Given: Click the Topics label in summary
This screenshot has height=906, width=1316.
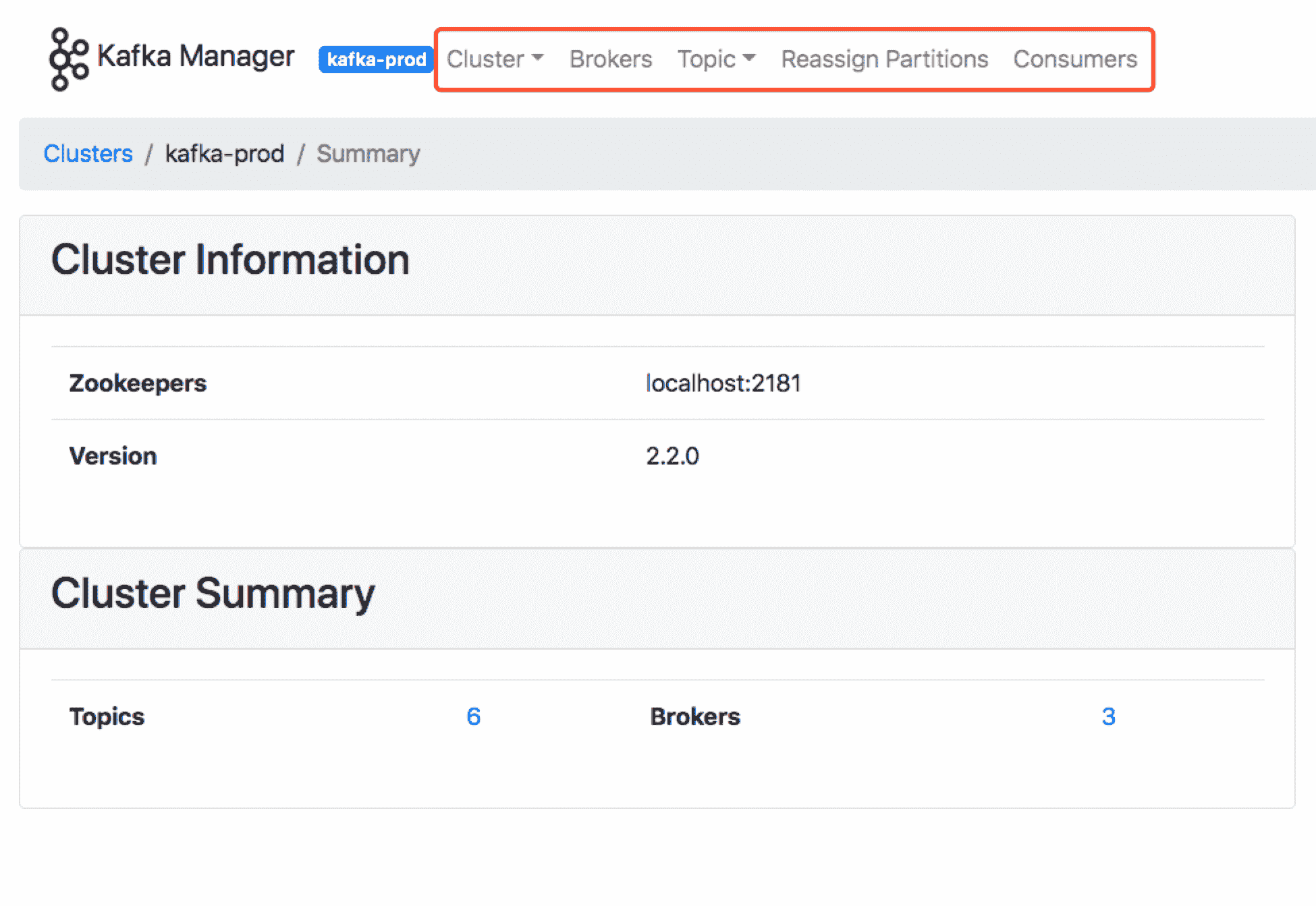Looking at the screenshot, I should pos(107,716).
